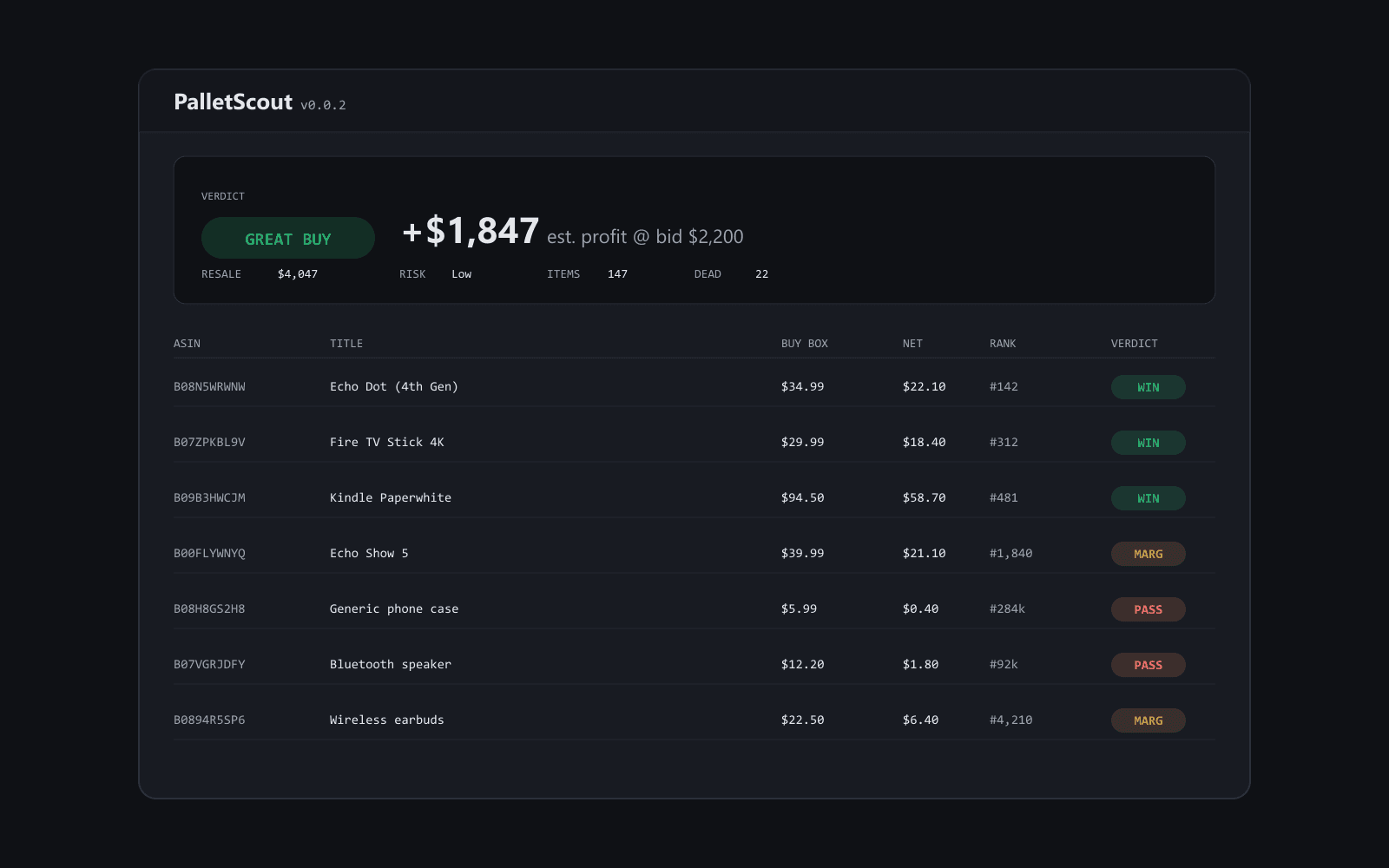Click the $5.99 buy box price
The image size is (1389, 868).
click(799, 609)
